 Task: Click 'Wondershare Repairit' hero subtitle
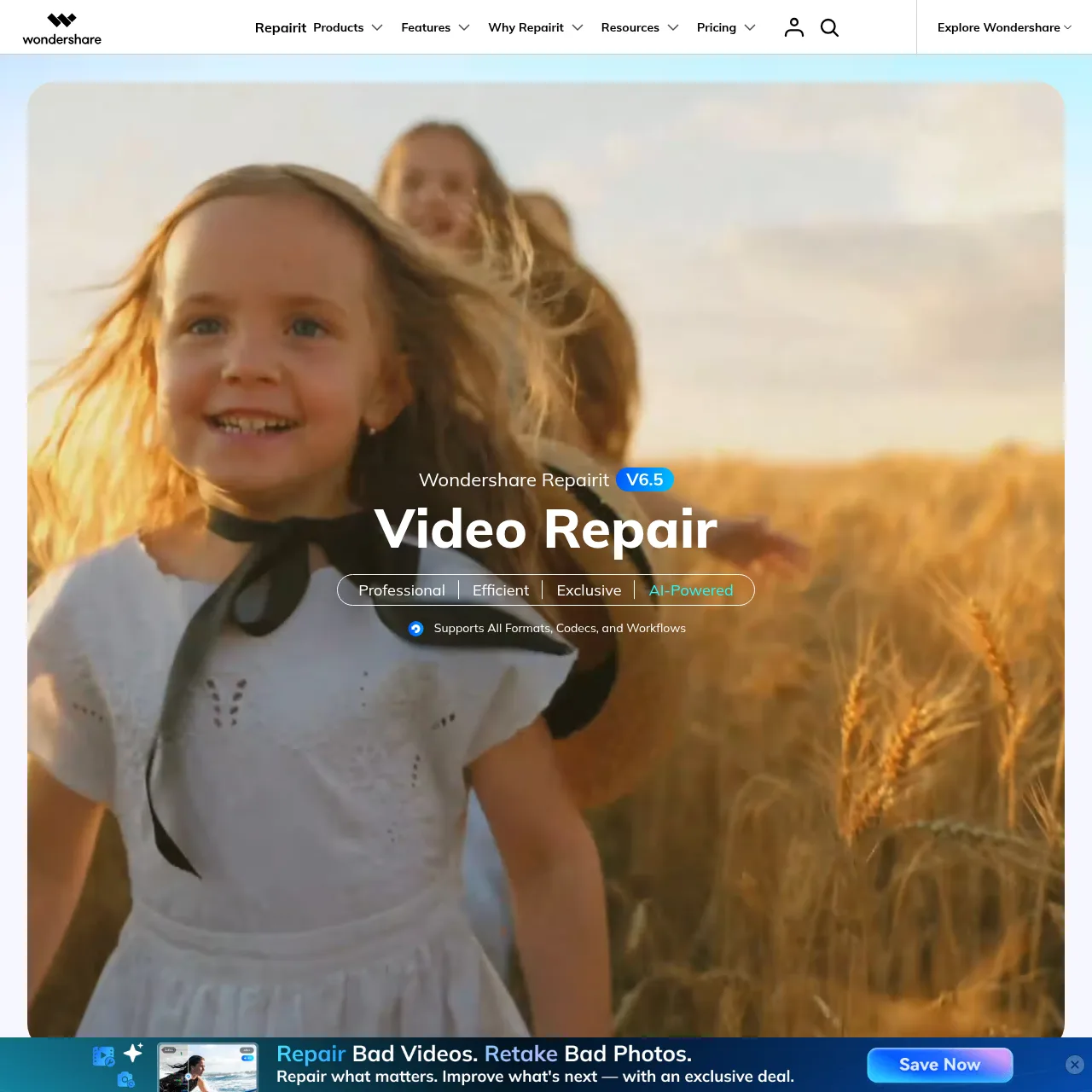[x=514, y=480]
